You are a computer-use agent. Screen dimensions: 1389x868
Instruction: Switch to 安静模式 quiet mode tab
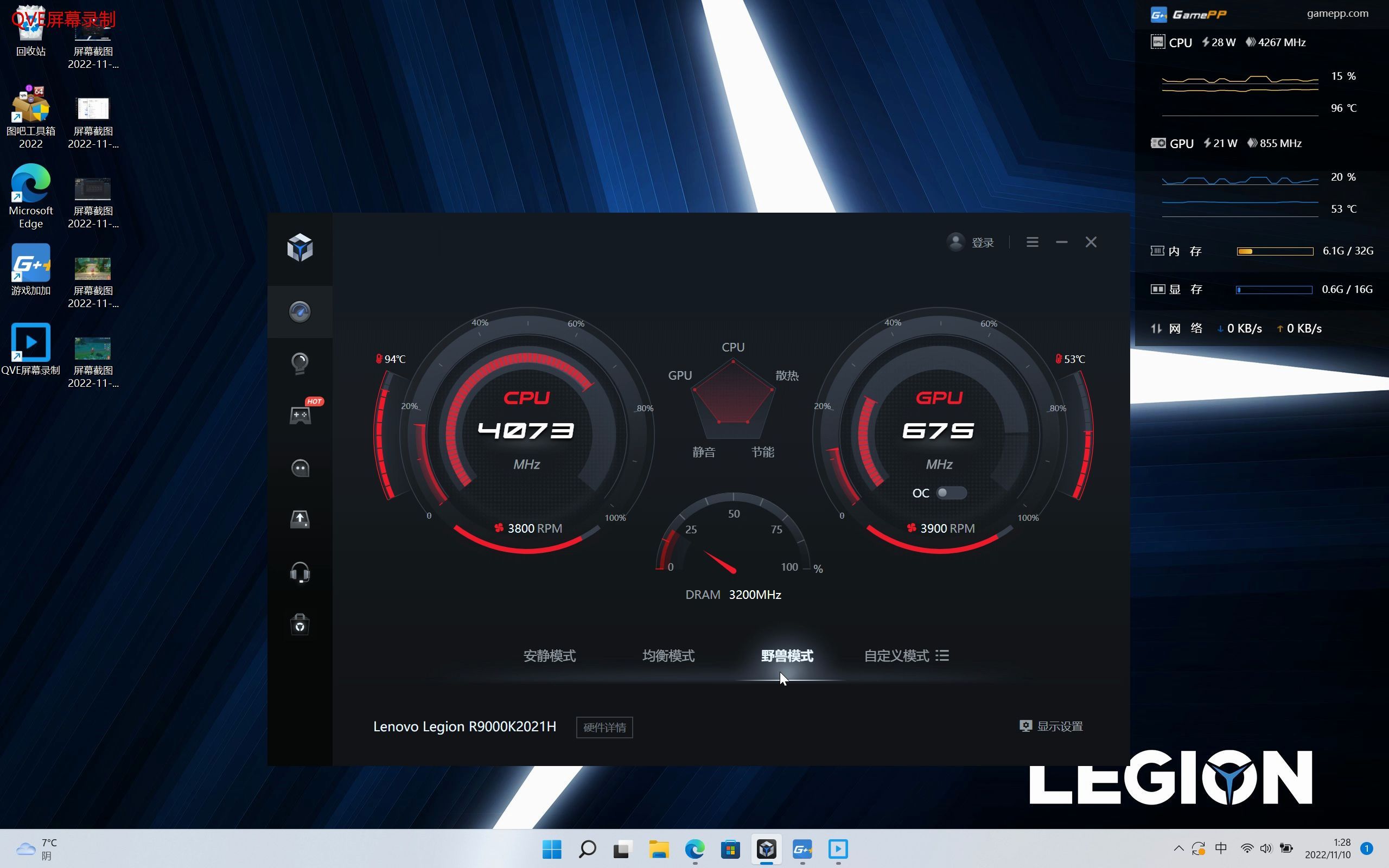coord(549,655)
